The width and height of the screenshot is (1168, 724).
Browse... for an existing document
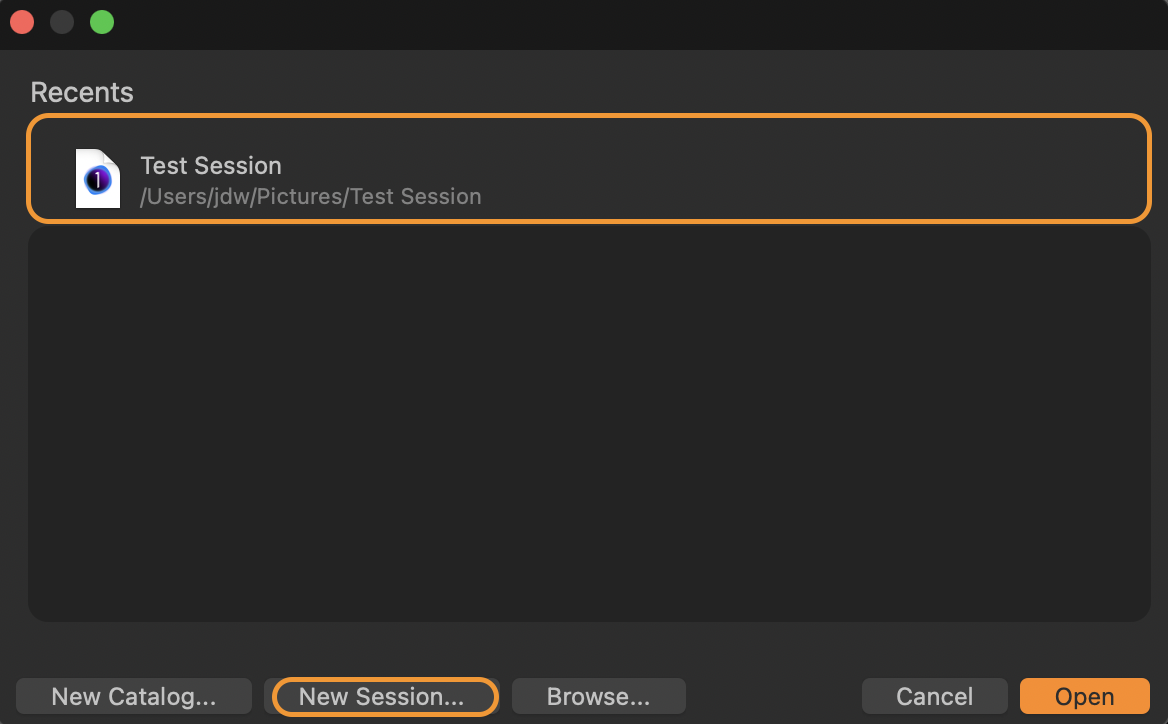point(598,696)
